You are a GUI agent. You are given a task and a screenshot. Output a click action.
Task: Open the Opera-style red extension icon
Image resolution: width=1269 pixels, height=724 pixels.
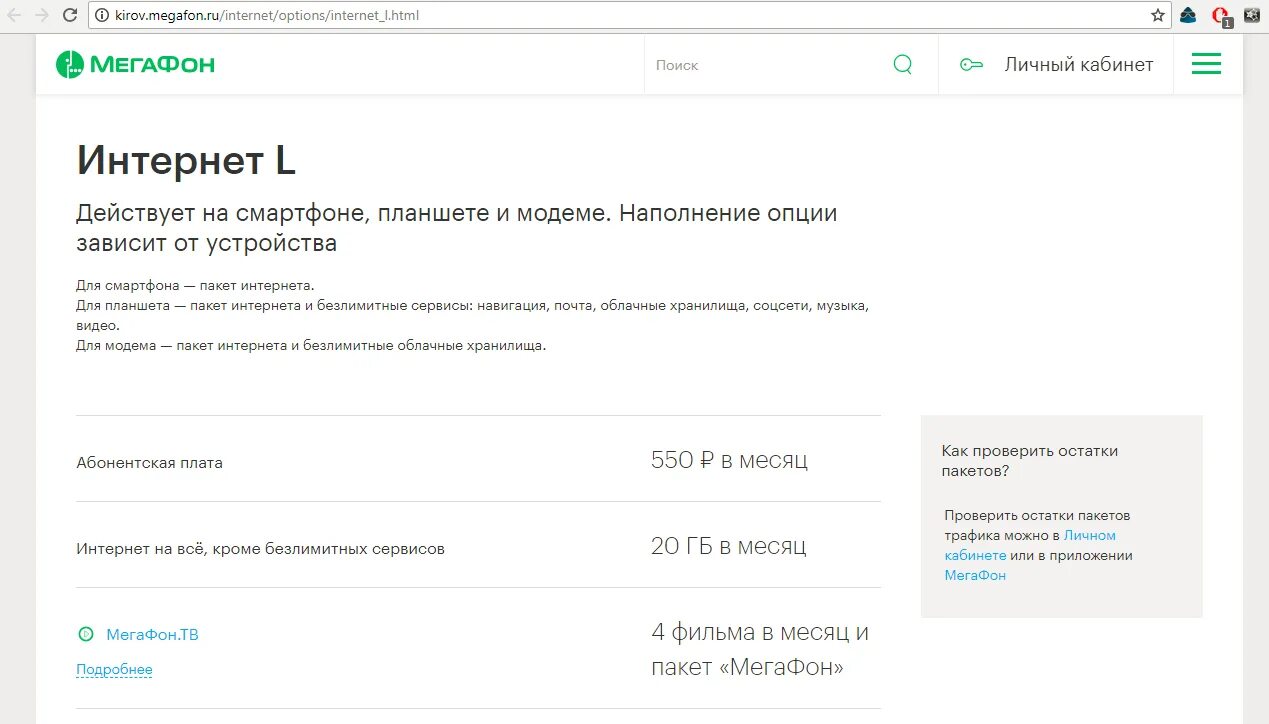1221,16
